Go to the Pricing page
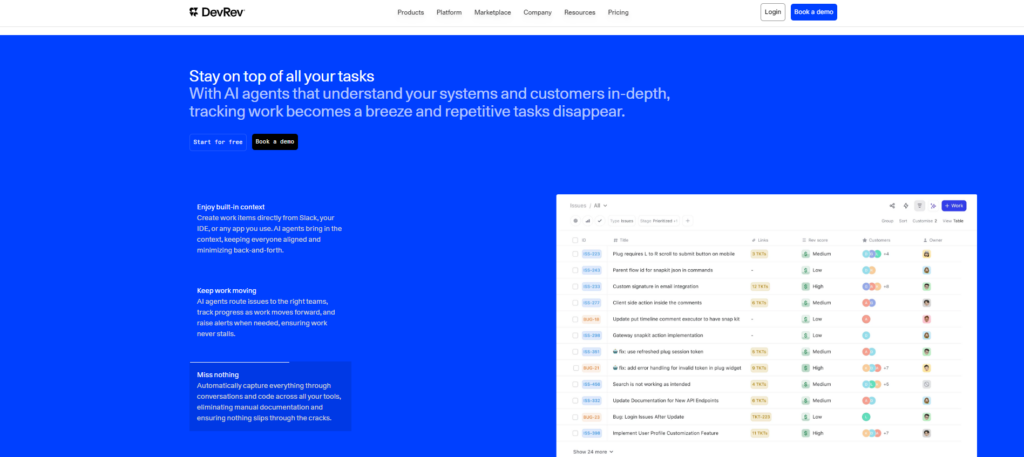This screenshot has height=457, width=1024. (618, 12)
